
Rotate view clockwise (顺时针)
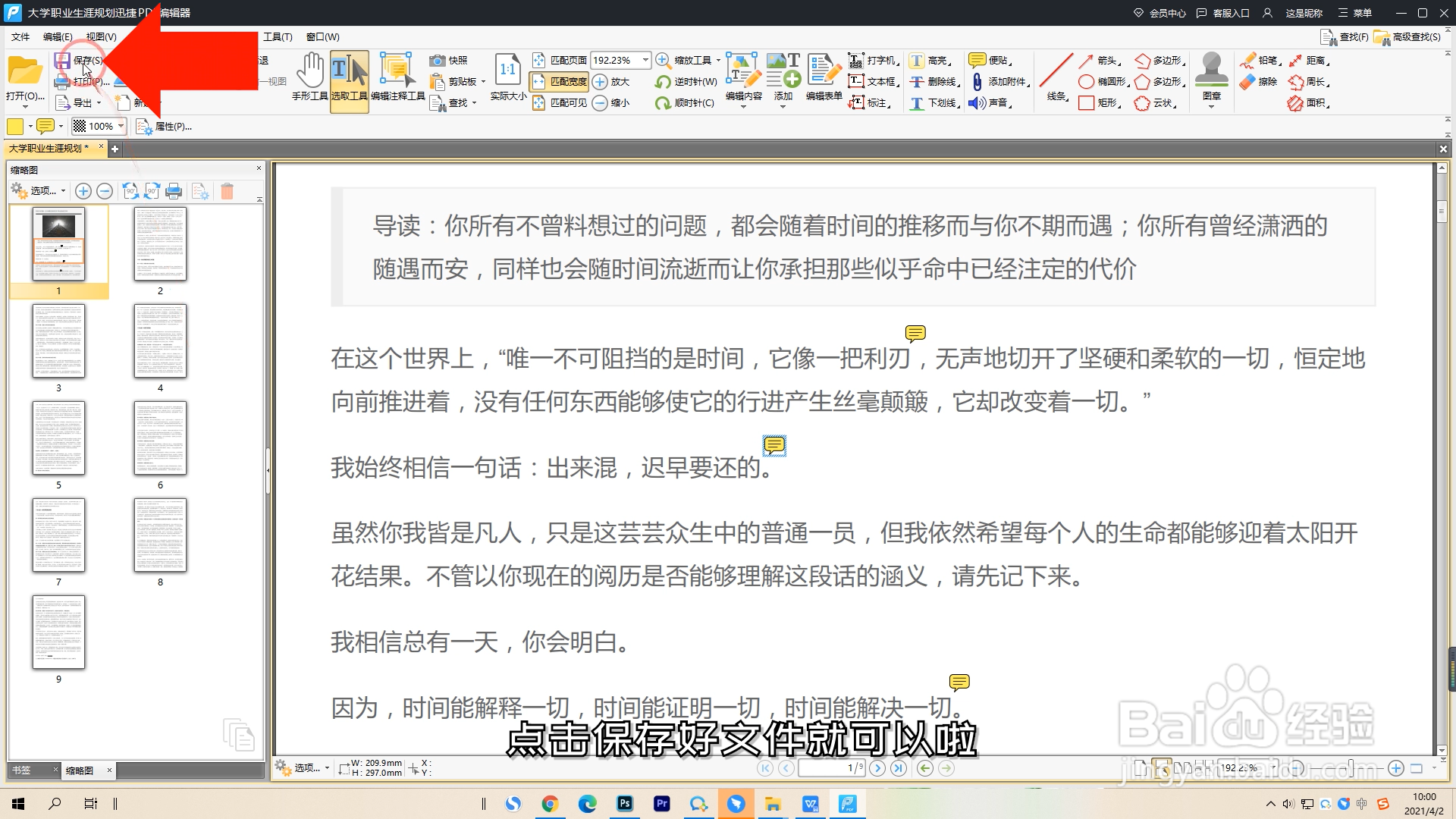(686, 103)
